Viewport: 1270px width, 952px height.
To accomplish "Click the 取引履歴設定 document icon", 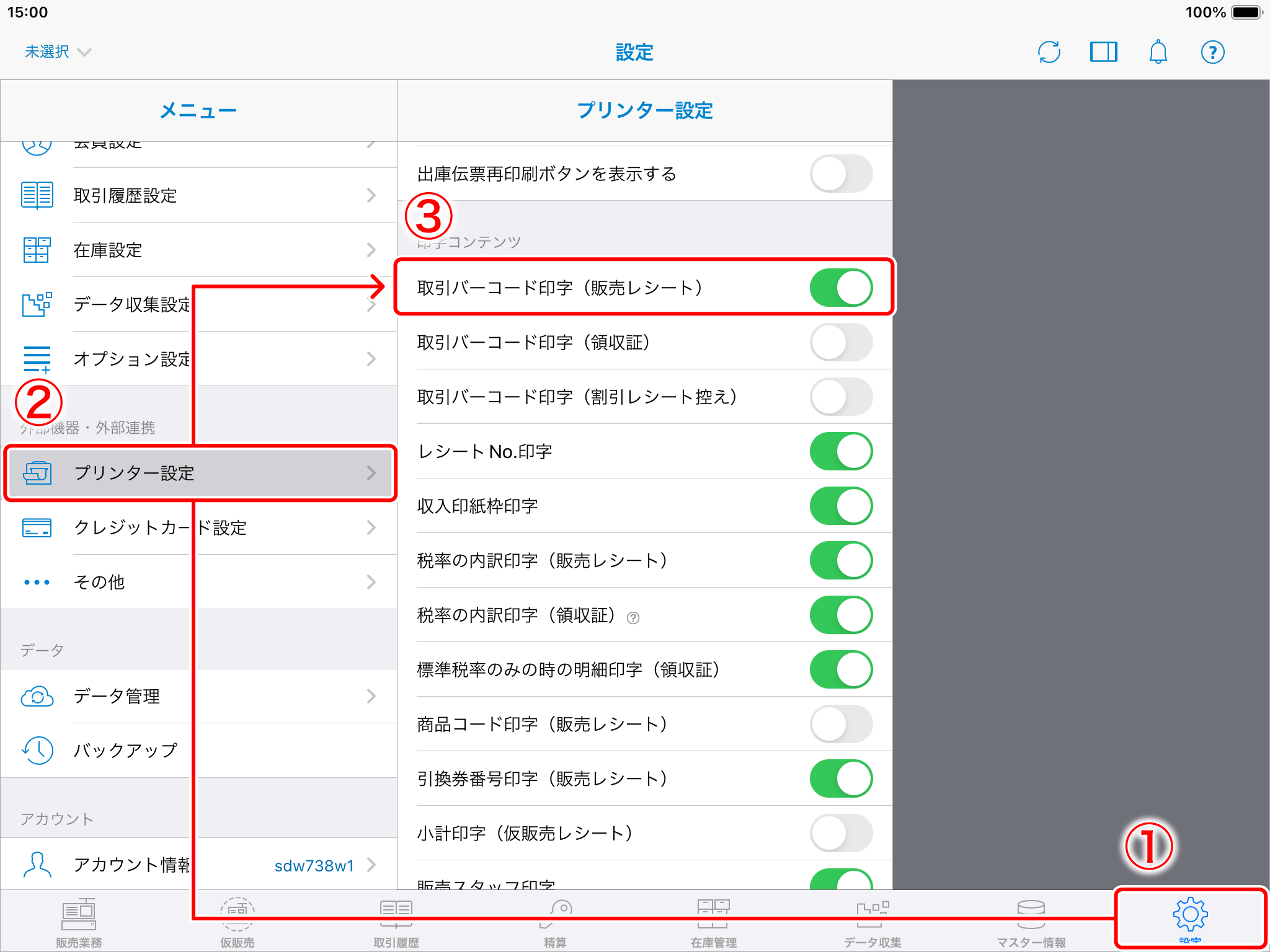I will point(37,195).
